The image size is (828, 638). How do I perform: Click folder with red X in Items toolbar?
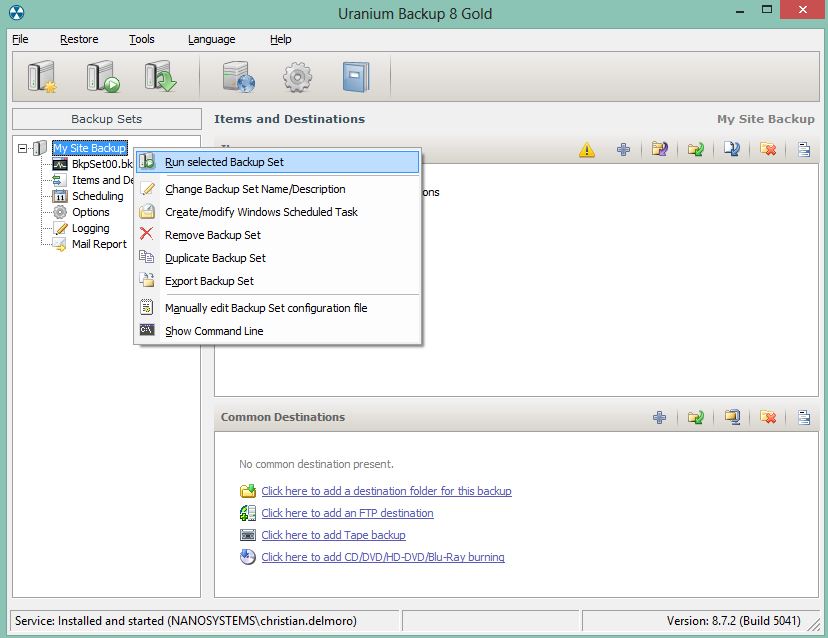768,150
